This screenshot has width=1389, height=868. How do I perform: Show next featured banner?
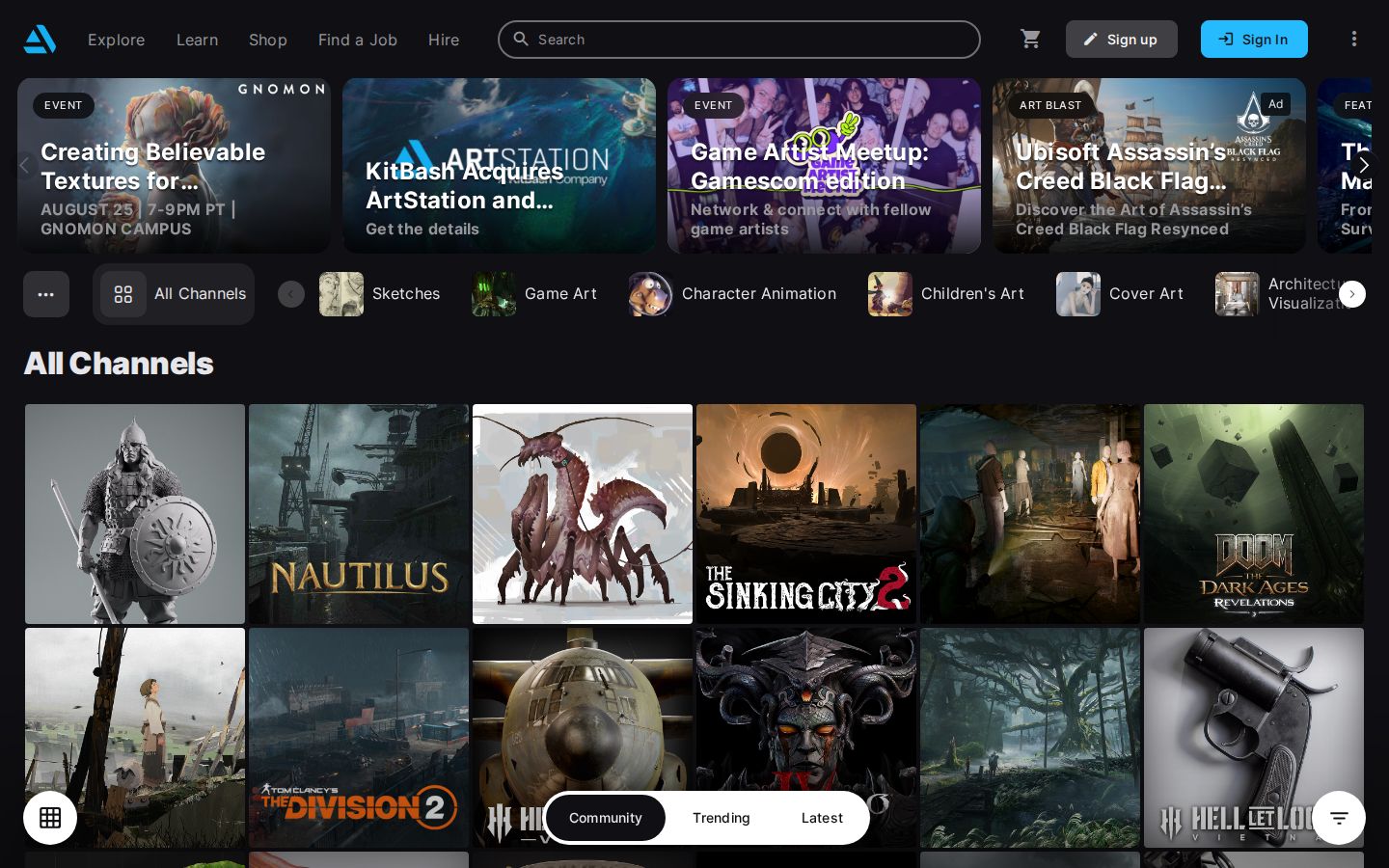point(1363,165)
